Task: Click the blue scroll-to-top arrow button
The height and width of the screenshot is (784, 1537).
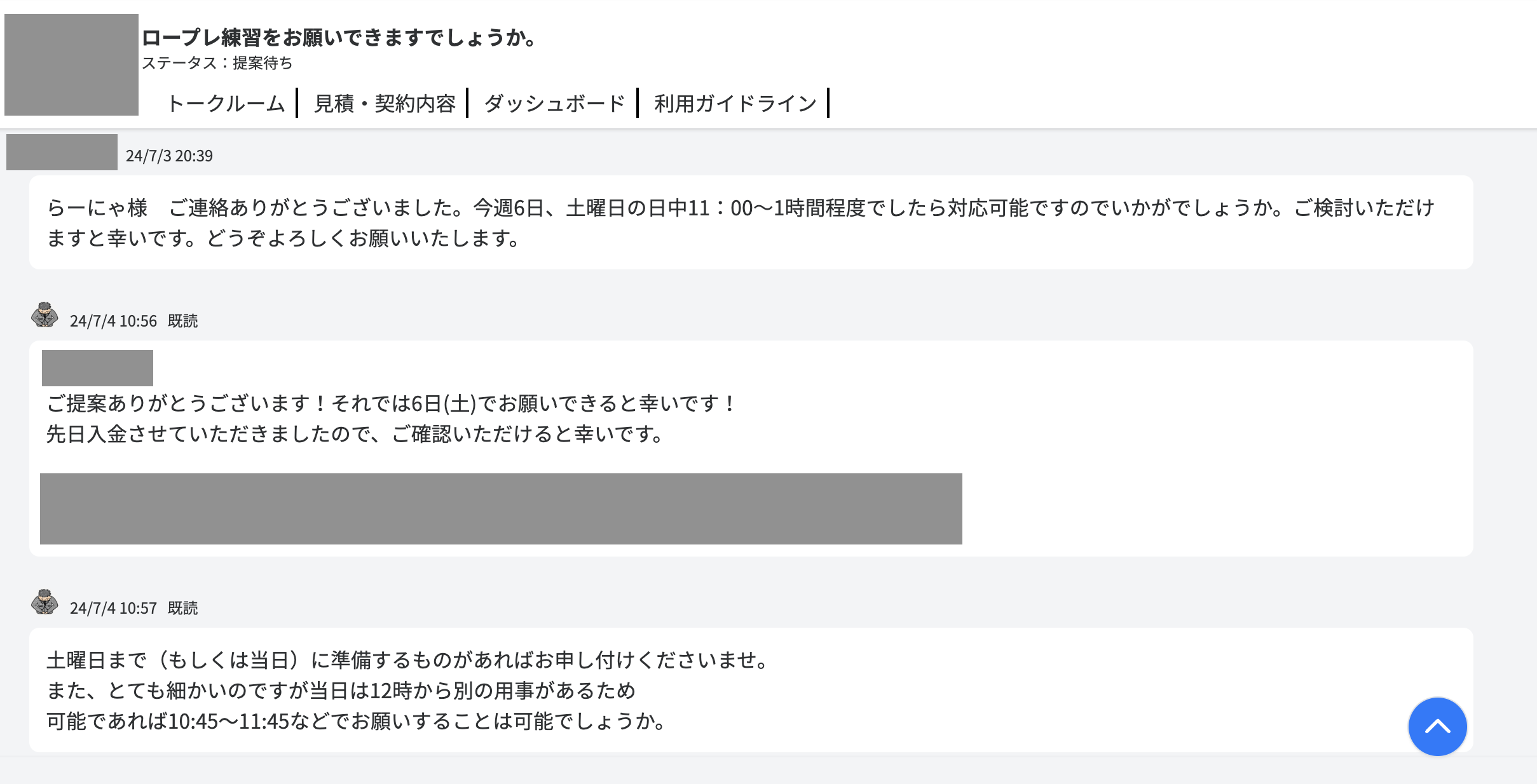Action: click(x=1437, y=726)
